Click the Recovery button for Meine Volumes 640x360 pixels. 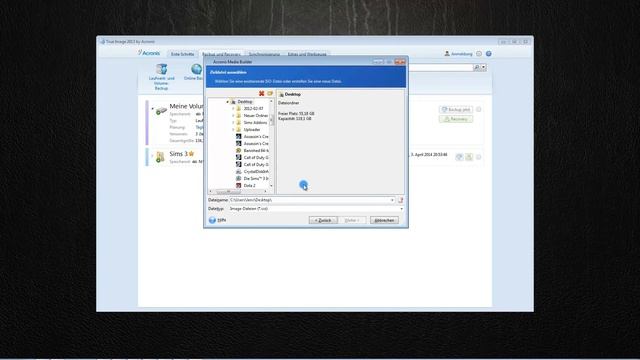[456, 119]
